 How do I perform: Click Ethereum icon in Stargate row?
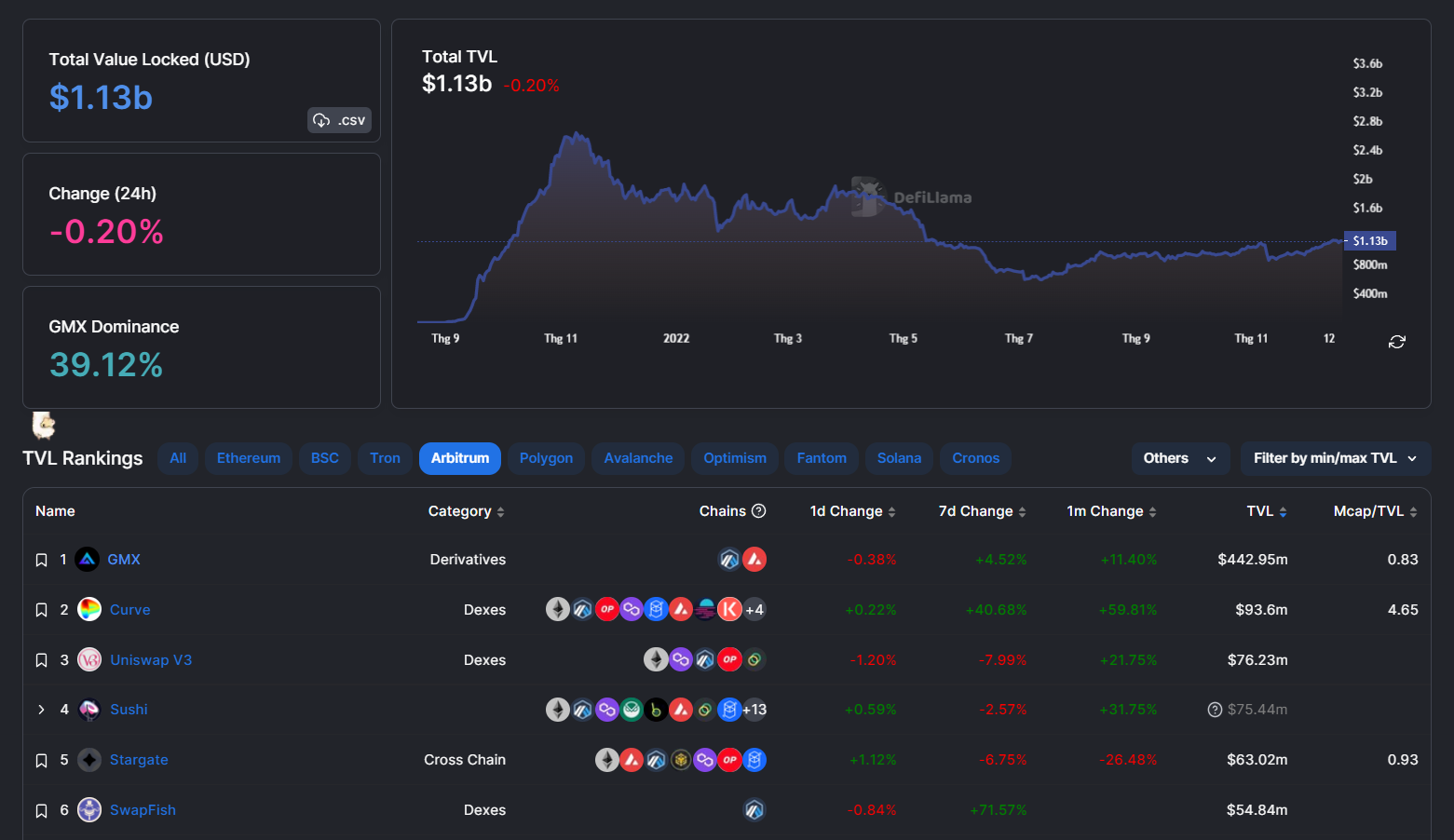tap(606, 760)
